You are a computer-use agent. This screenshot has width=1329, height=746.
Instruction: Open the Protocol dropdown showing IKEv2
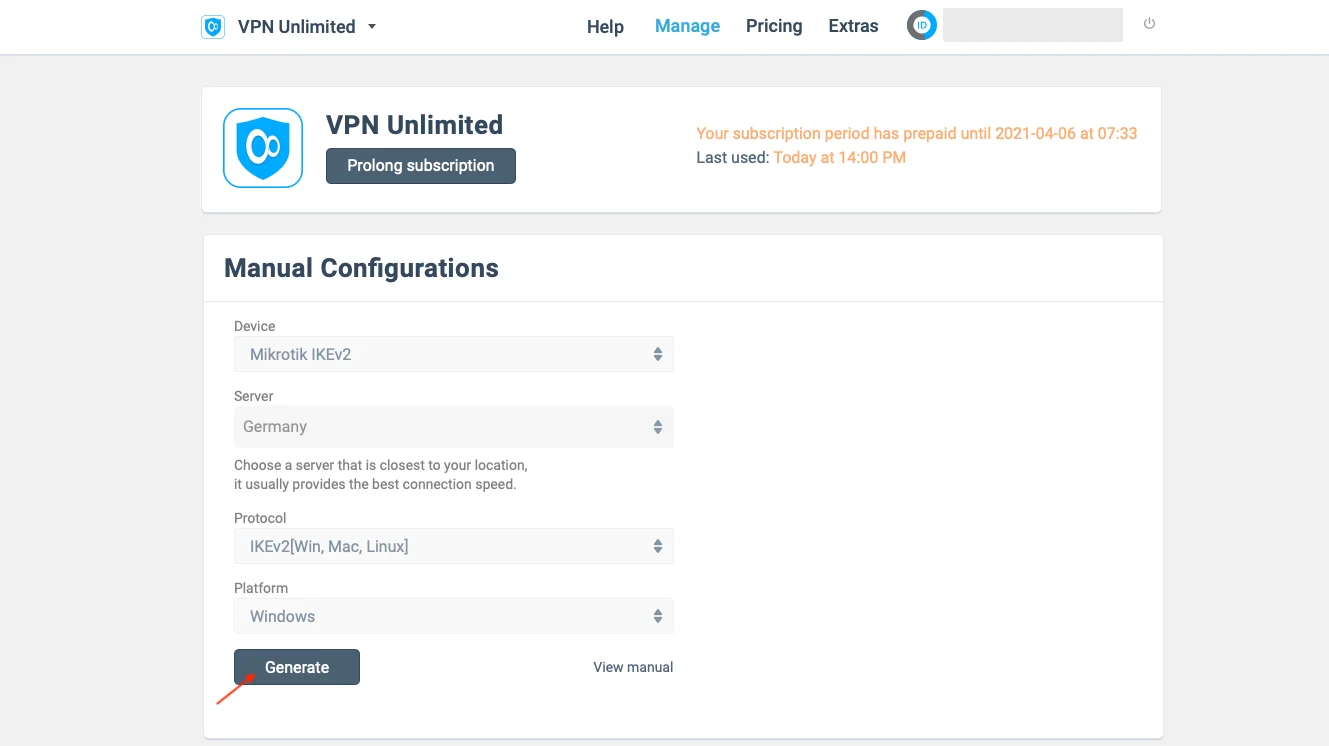[x=454, y=546]
